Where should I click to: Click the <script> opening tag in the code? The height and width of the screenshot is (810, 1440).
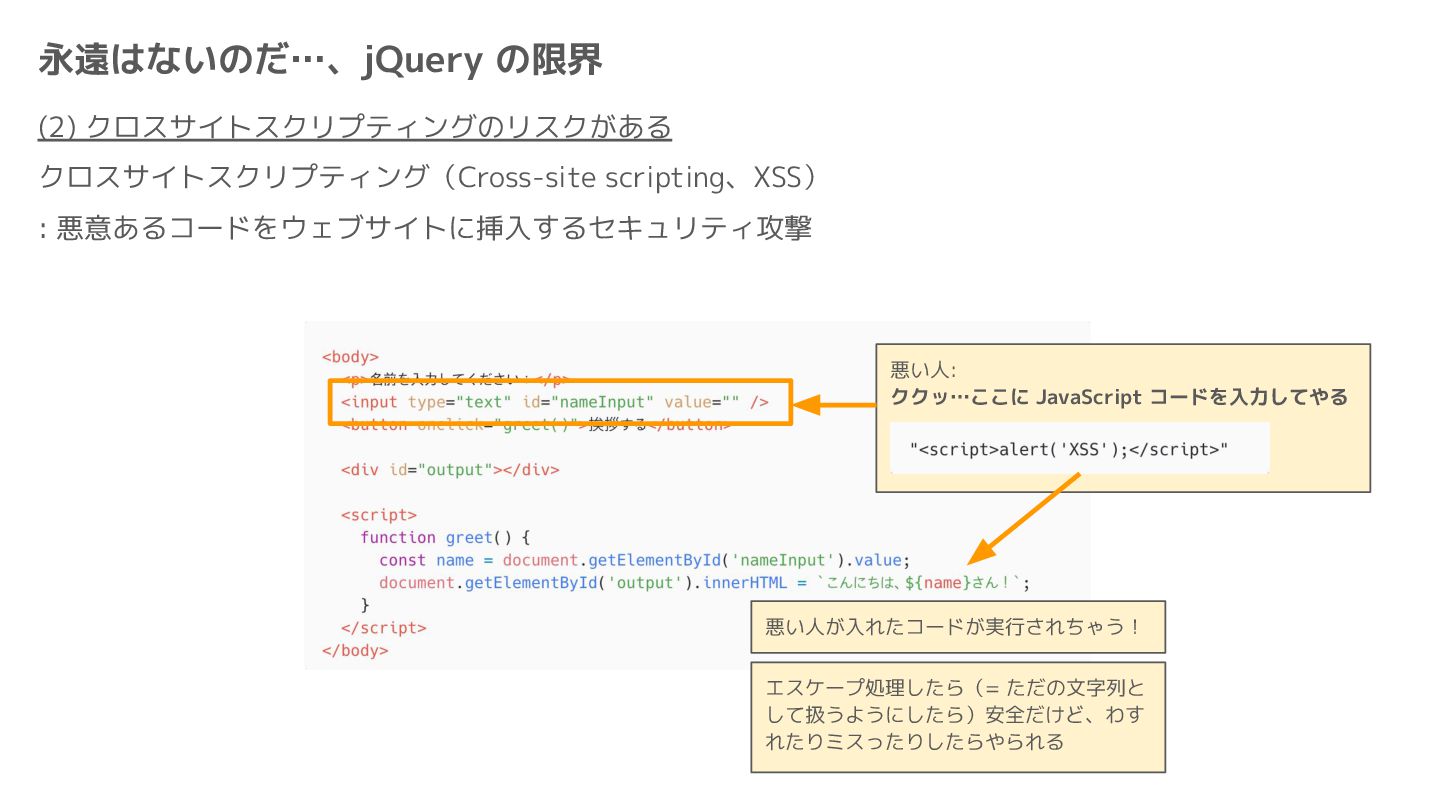click(379, 515)
